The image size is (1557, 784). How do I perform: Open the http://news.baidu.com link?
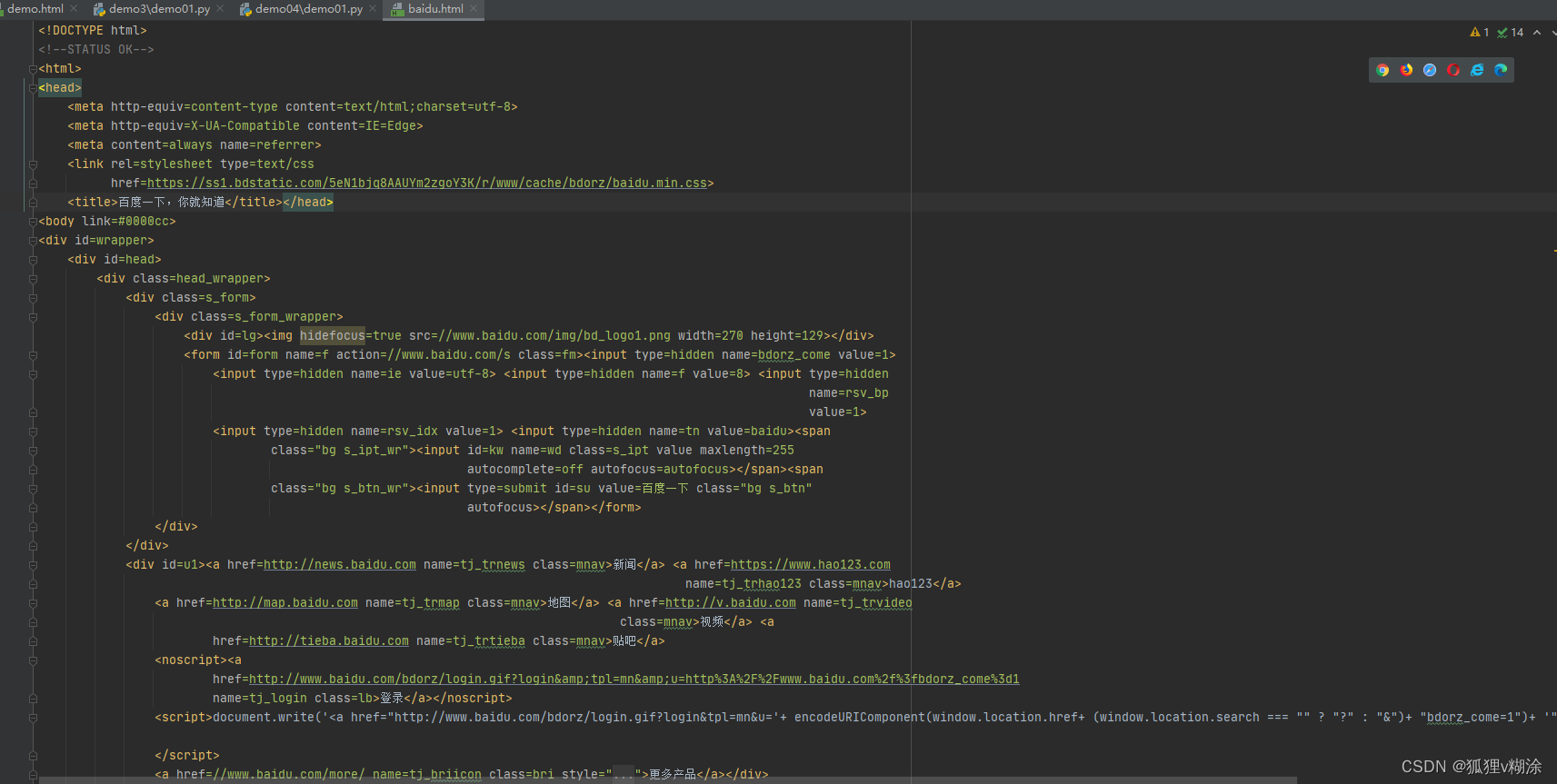(340, 565)
